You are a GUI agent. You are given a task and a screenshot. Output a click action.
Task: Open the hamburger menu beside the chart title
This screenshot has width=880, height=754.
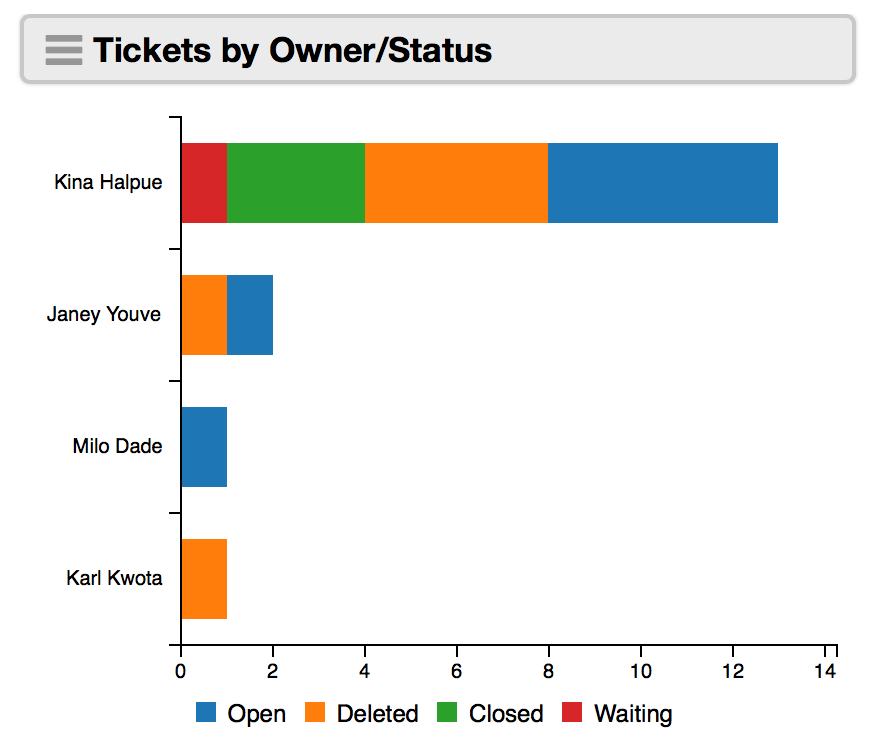pyautogui.click(x=63, y=50)
